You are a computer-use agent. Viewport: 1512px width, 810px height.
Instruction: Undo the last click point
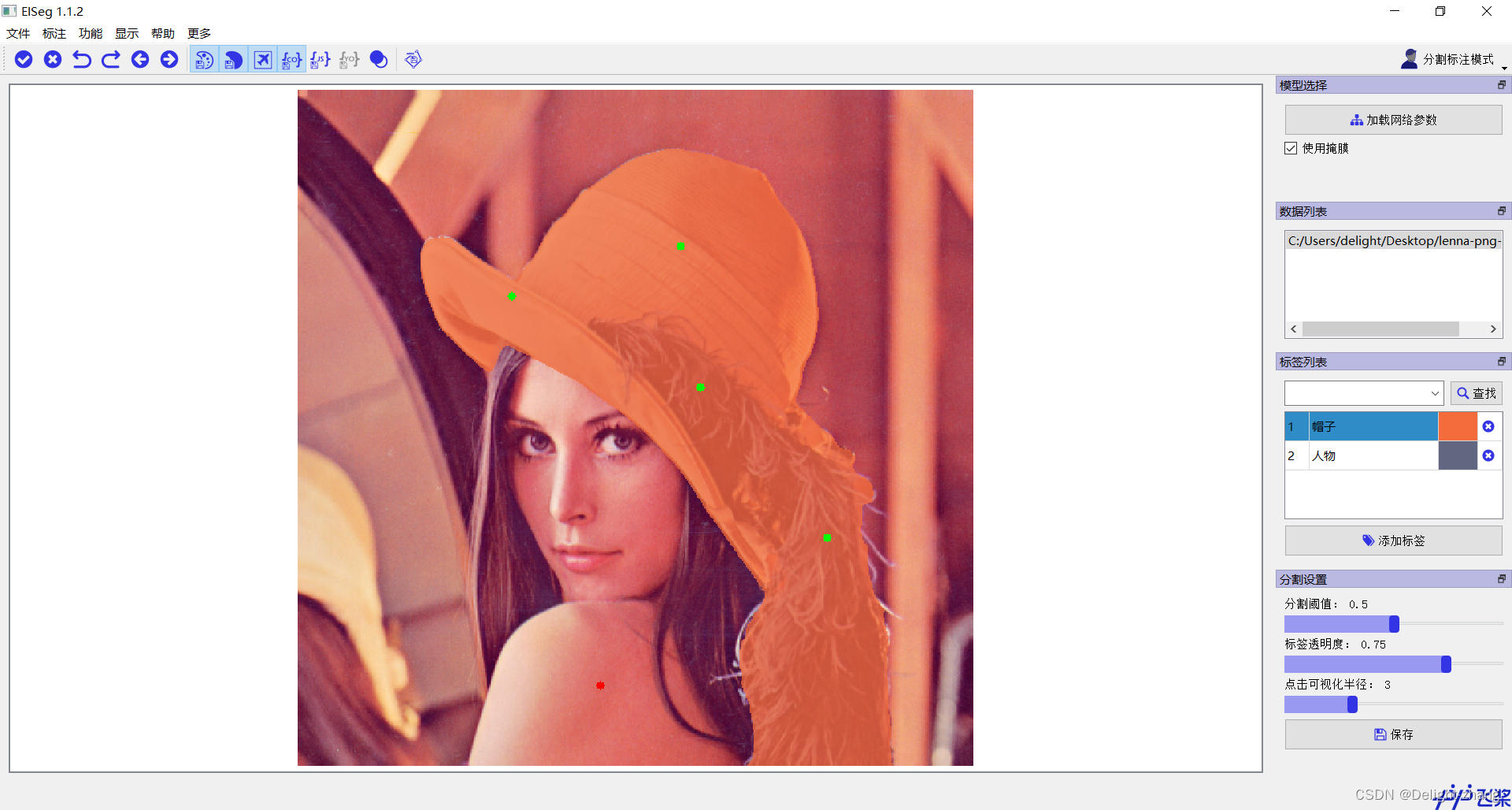82,59
